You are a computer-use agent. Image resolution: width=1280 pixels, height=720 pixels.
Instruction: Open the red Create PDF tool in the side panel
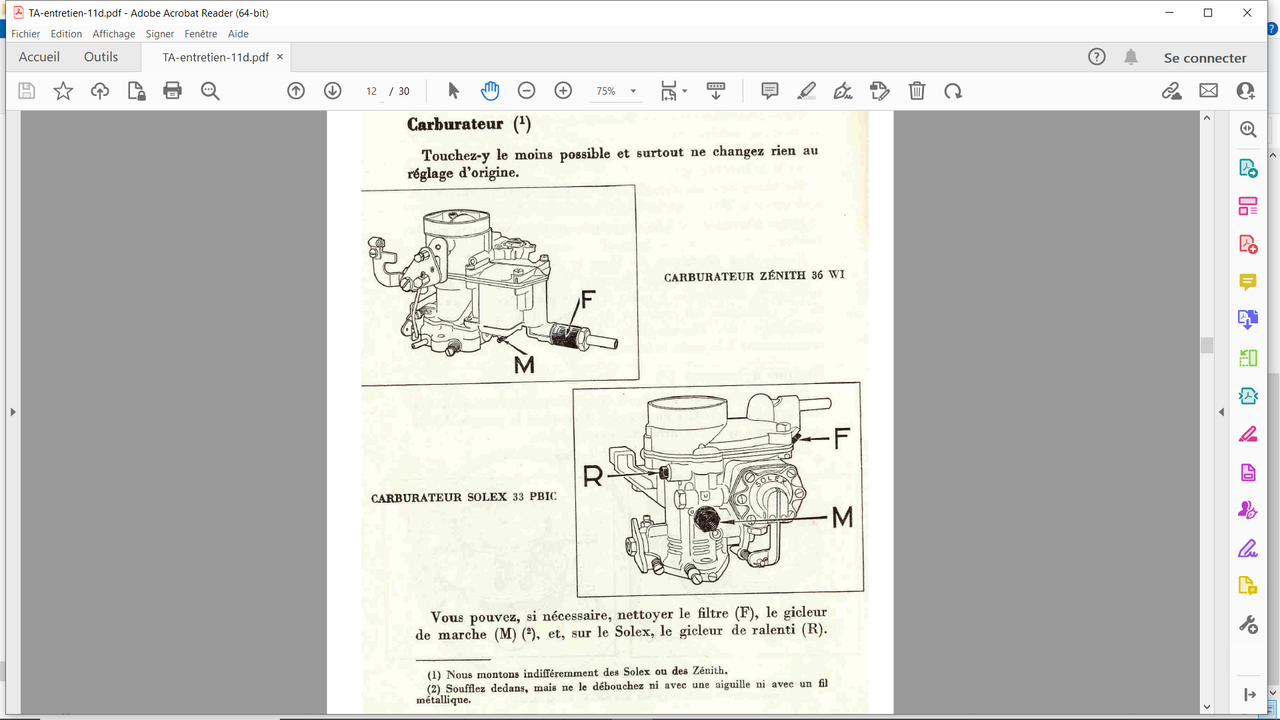(1248, 244)
